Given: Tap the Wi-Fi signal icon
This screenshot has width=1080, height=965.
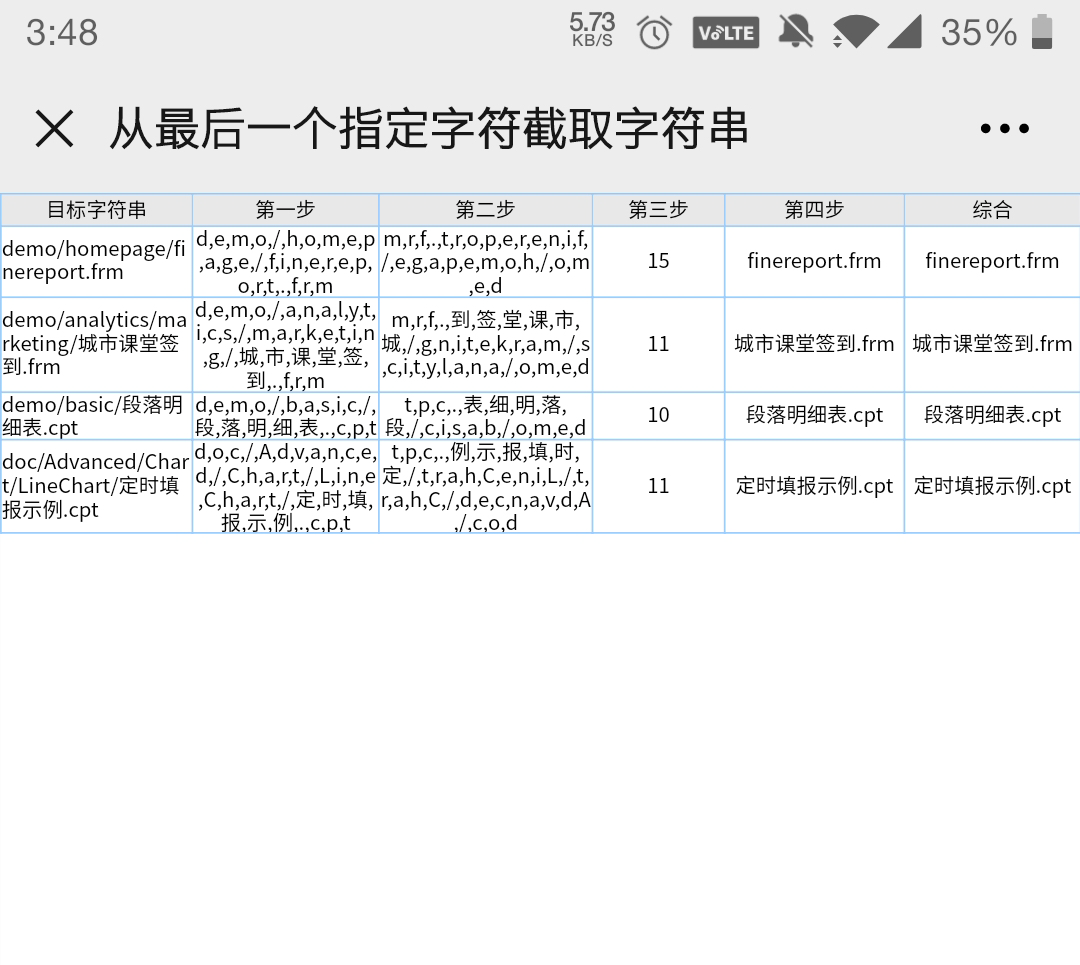Looking at the screenshot, I should (855, 32).
